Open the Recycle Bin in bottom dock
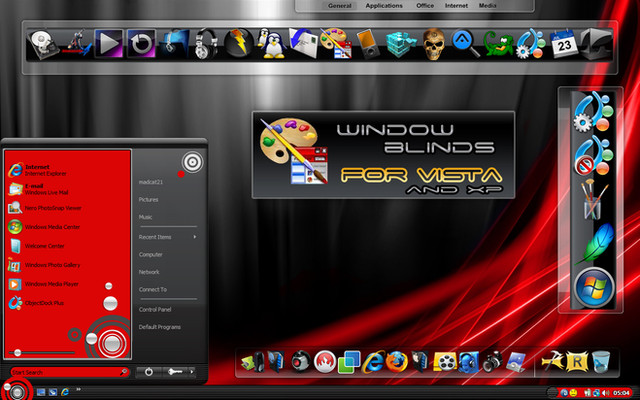640x400 pixels. tap(600, 362)
